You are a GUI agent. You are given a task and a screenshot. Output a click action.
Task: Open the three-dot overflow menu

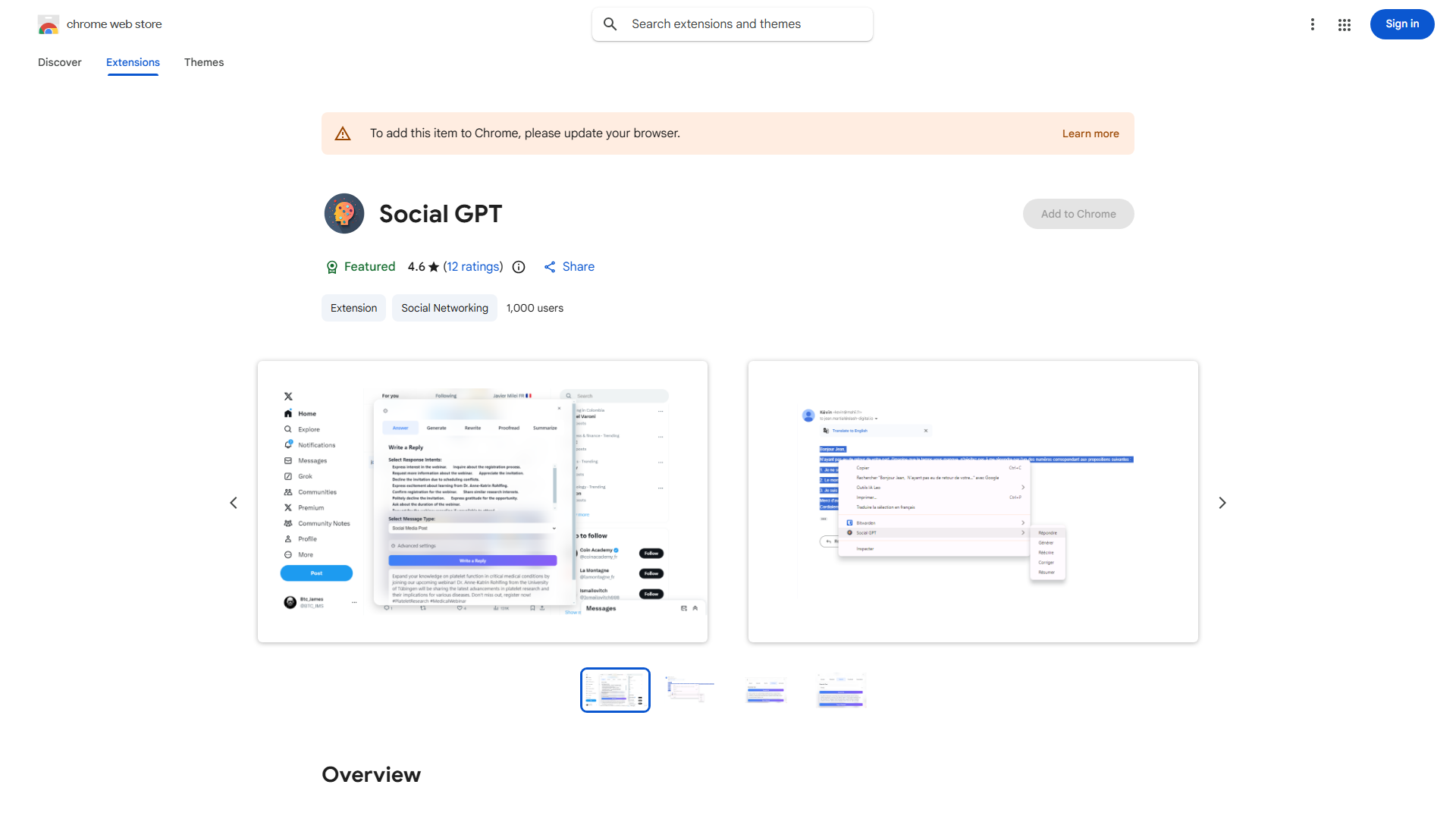tap(1313, 24)
